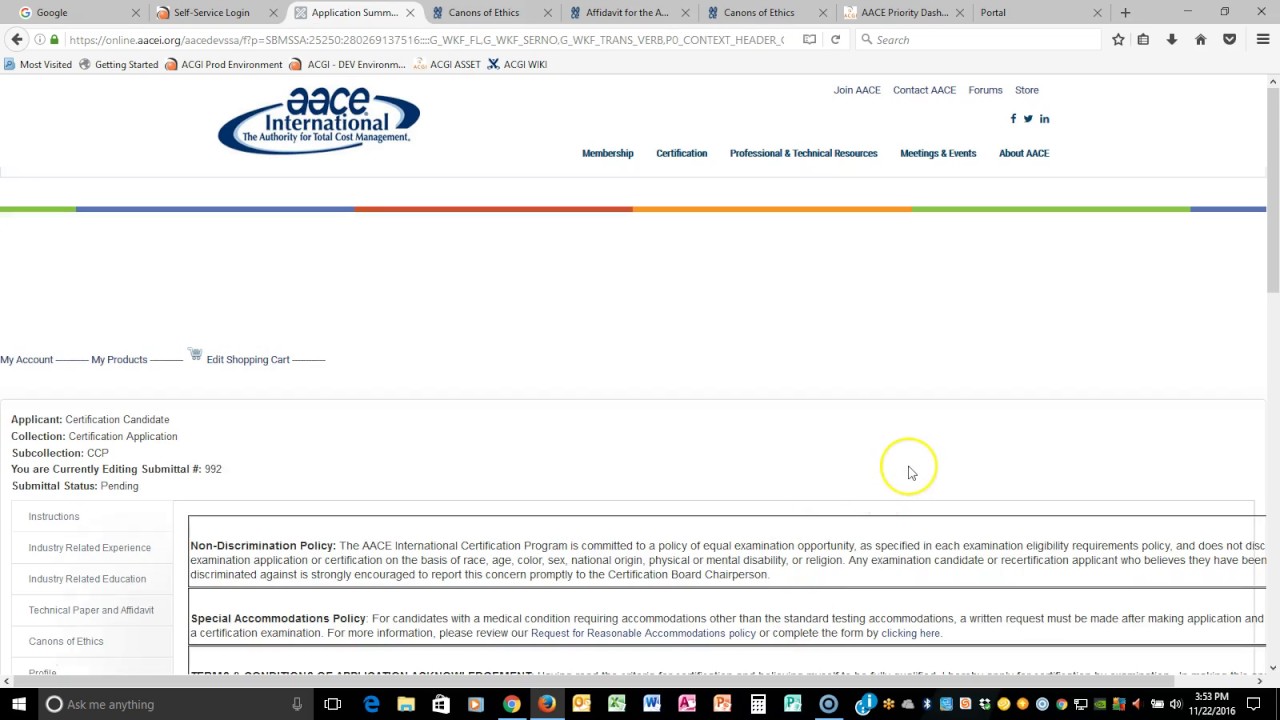Reload the page with the refresh icon
Viewport: 1280px width, 720px height.
(835, 39)
